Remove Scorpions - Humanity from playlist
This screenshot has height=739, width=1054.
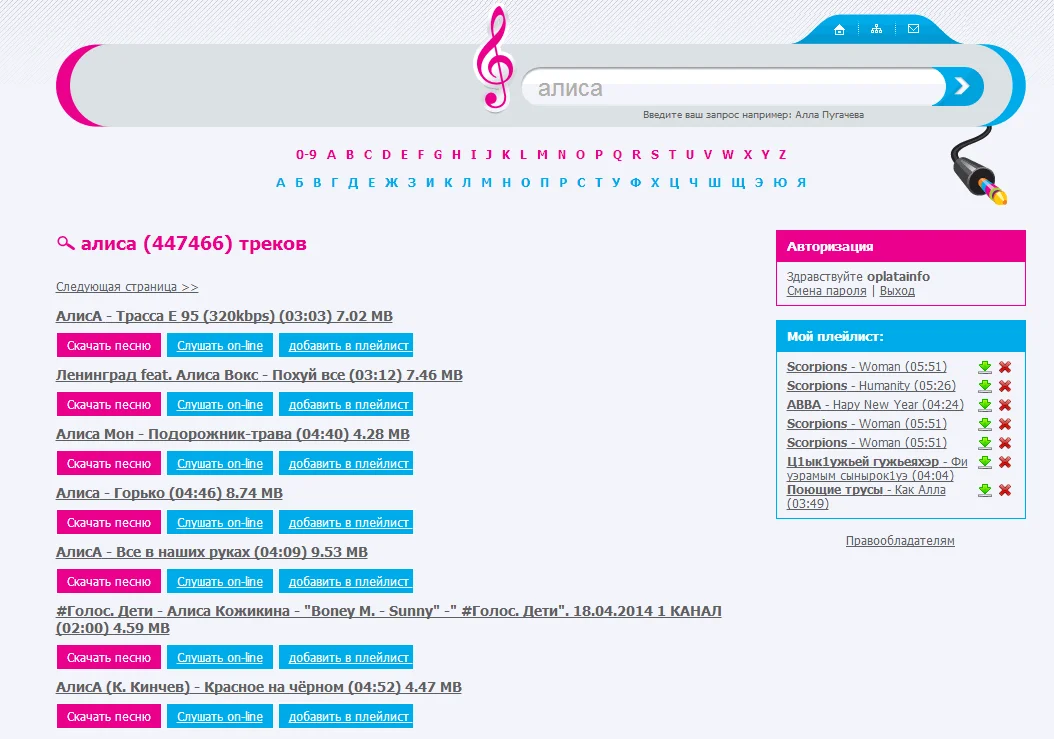coord(1005,386)
